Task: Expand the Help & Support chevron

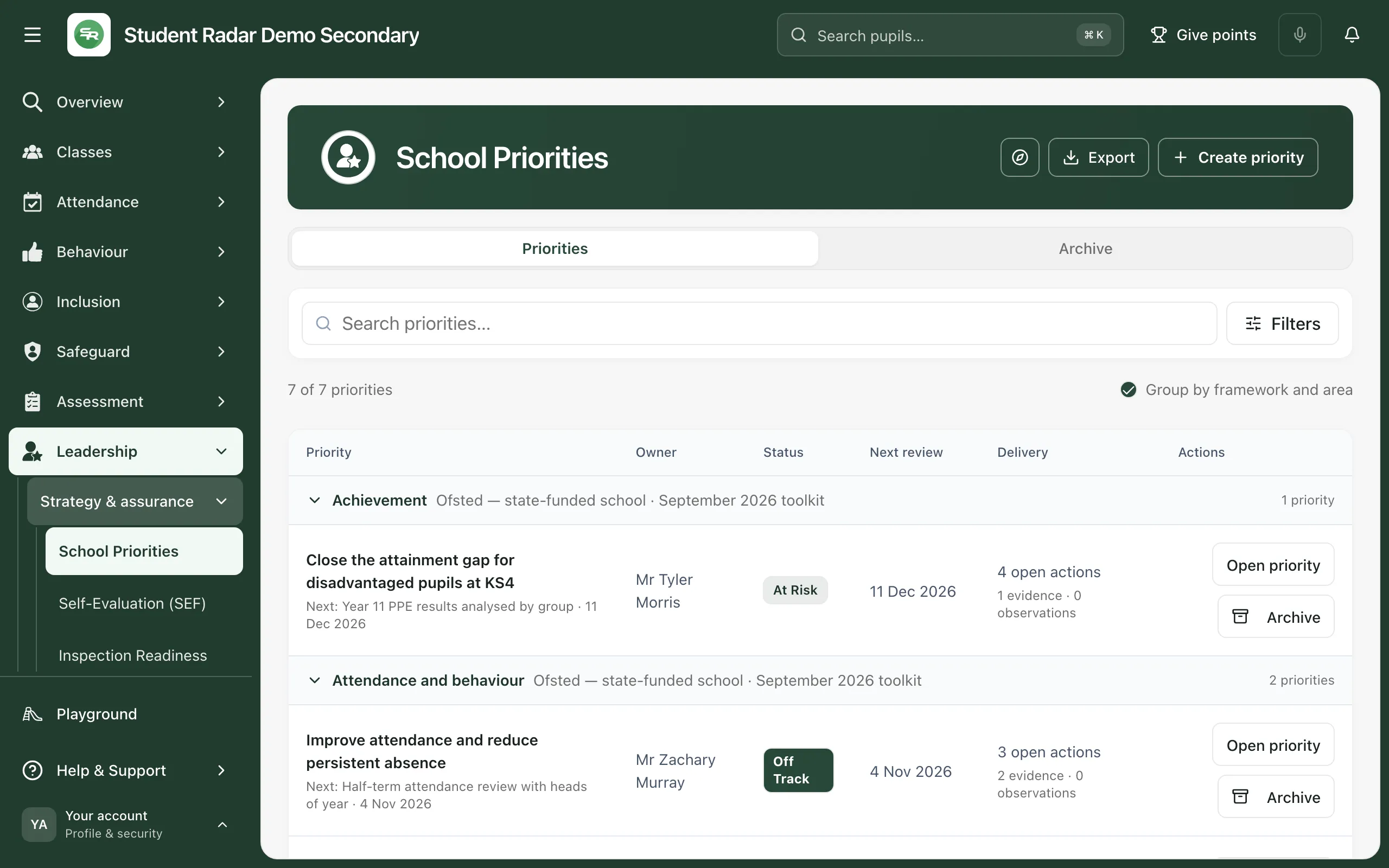Action: [x=221, y=770]
